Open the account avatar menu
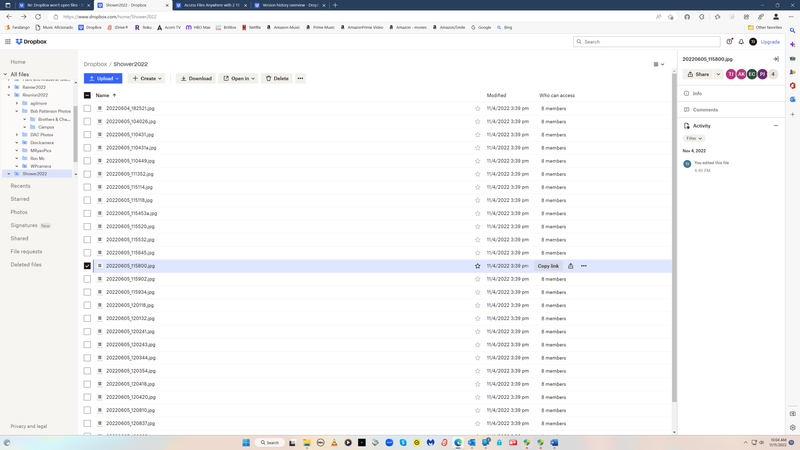The width and height of the screenshot is (800, 450). point(753,42)
